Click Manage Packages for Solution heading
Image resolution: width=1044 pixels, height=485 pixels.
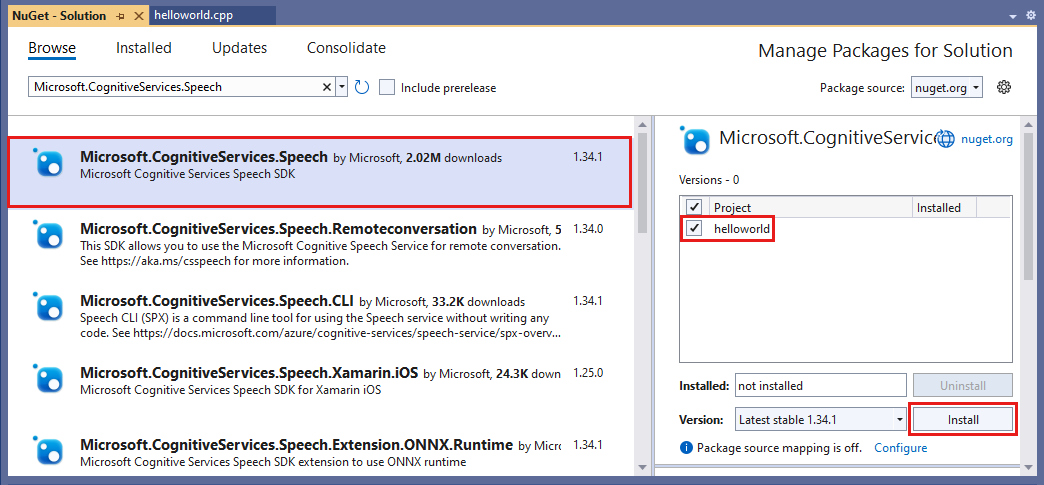click(886, 51)
